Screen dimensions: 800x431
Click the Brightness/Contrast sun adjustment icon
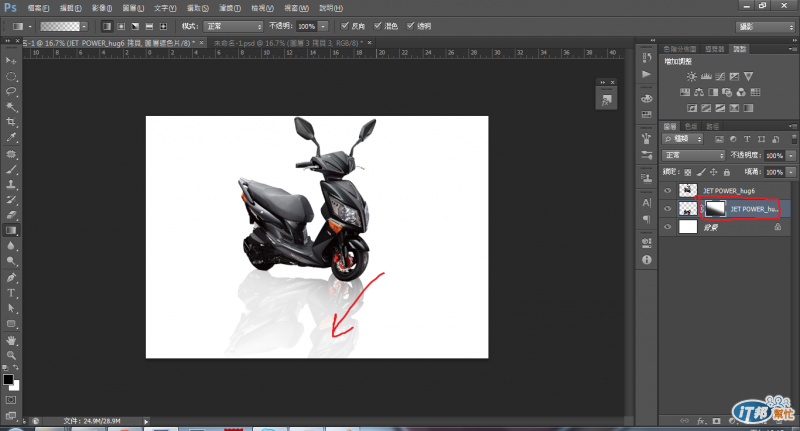[691, 76]
